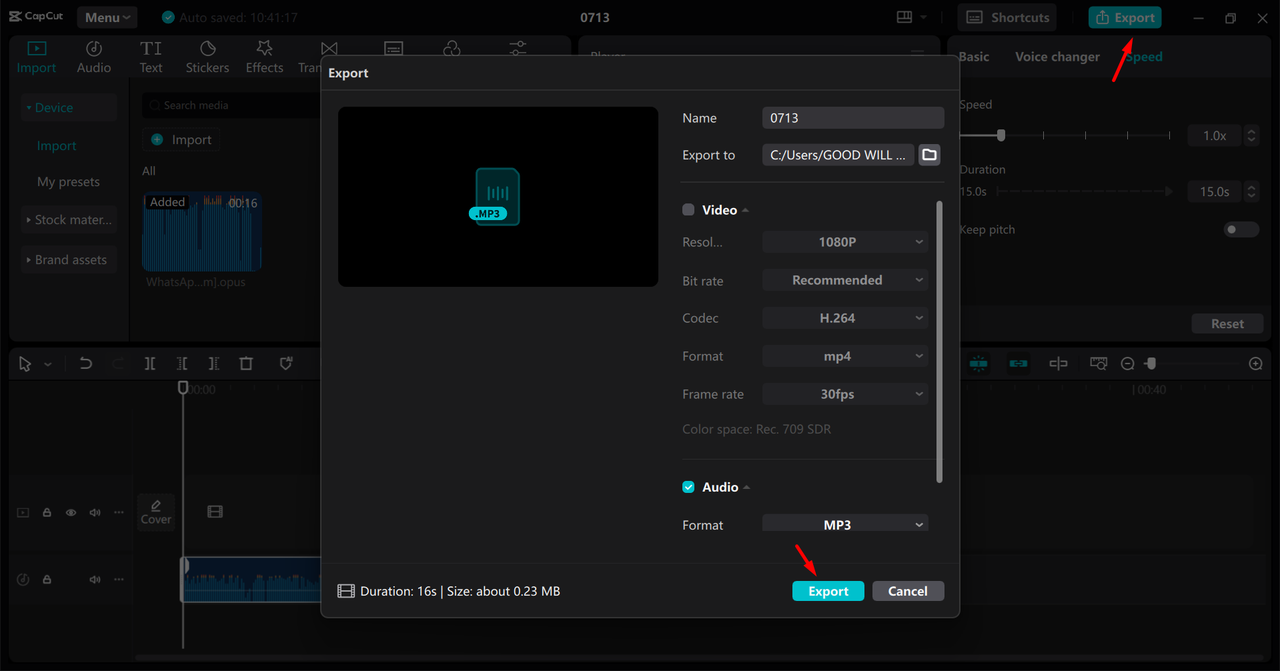The width and height of the screenshot is (1280, 671).
Task: Click the Split clip tool
Action: pyautogui.click(x=150, y=364)
